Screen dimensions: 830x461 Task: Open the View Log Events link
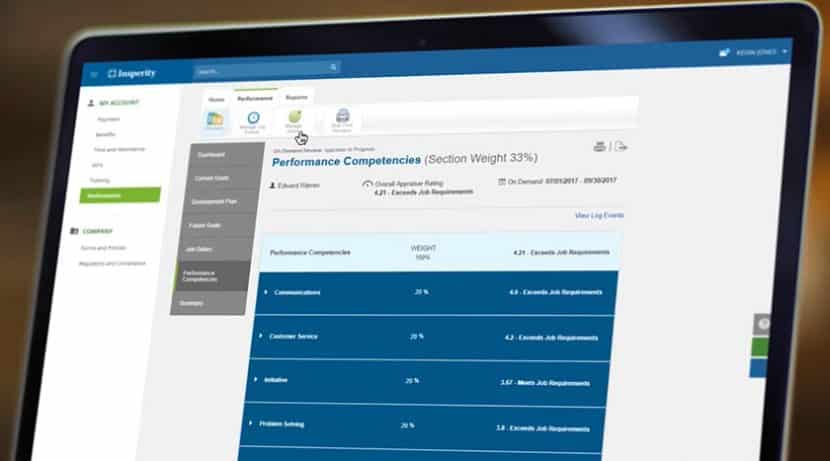[598, 215]
